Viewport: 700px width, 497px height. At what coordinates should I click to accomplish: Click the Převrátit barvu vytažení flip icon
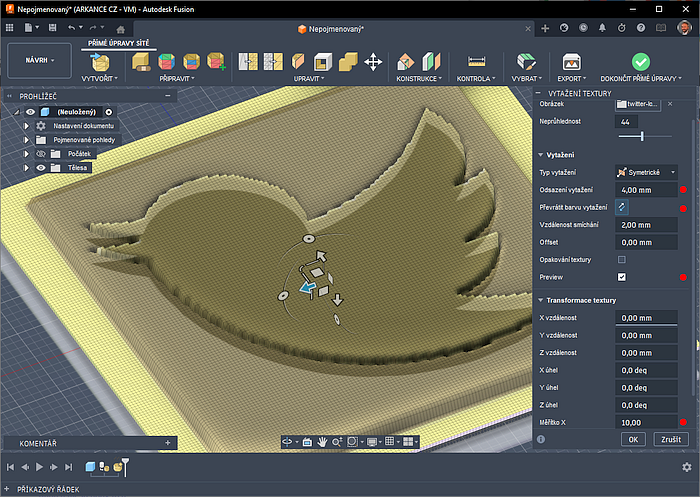[622, 206]
